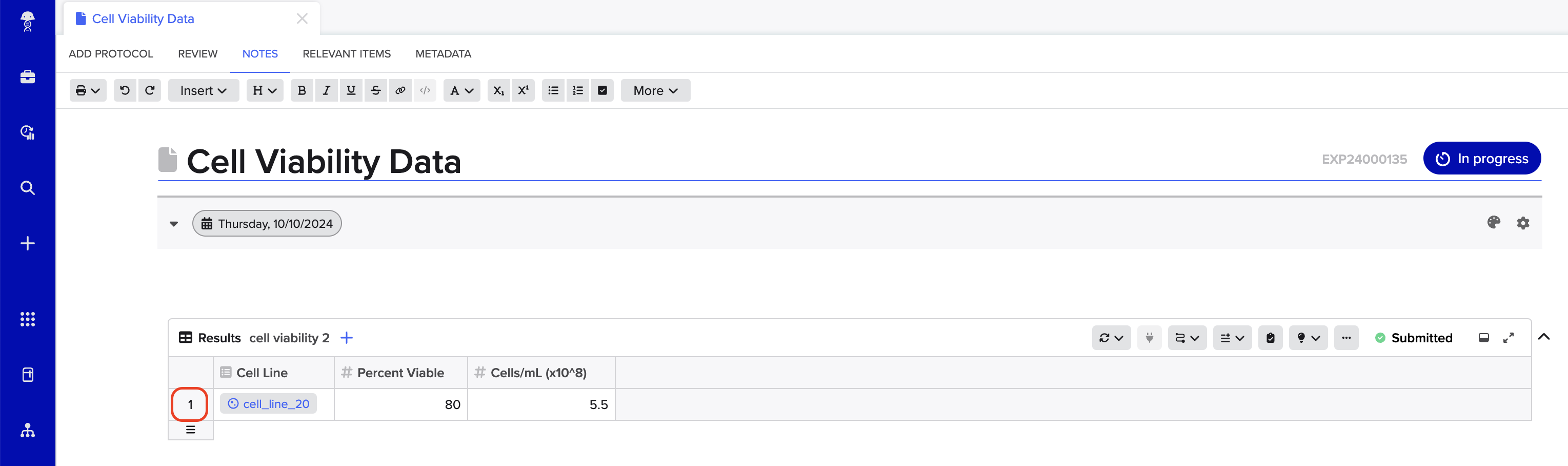Switch to the REVIEW tab

(197, 53)
